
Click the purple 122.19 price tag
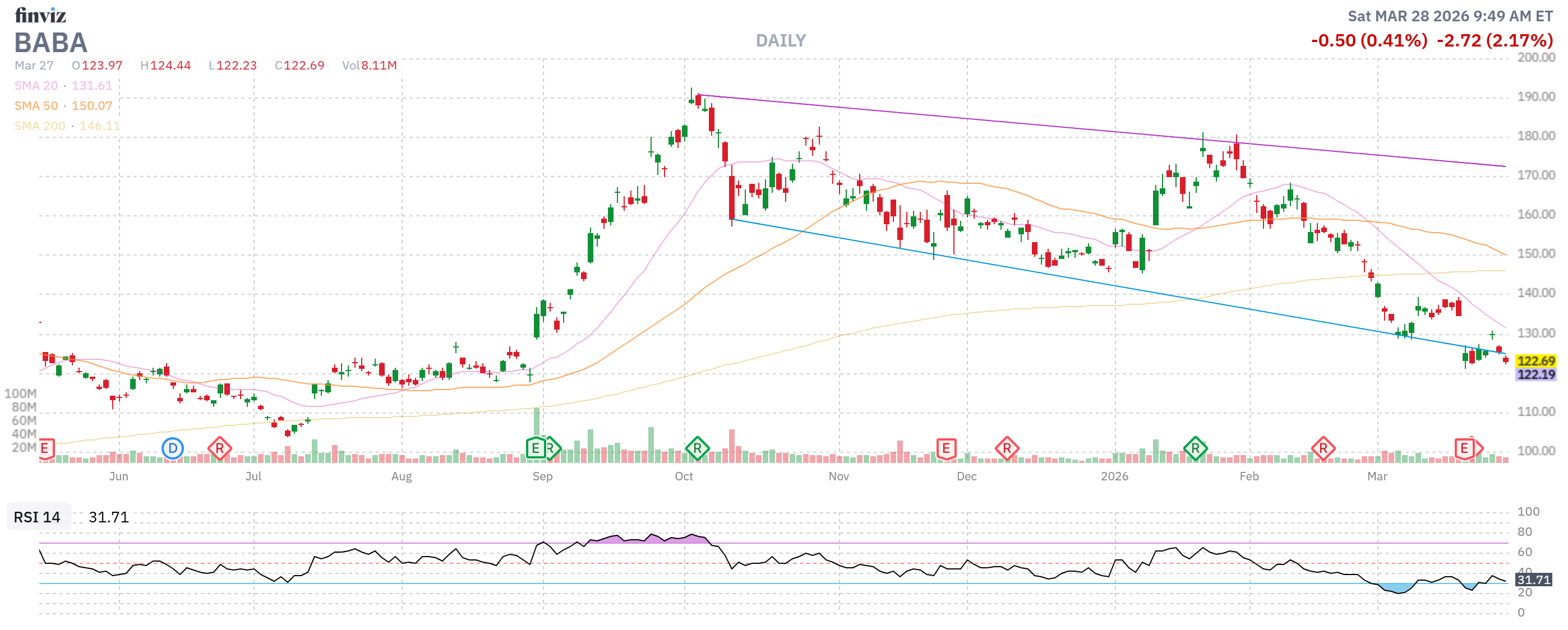point(1535,374)
